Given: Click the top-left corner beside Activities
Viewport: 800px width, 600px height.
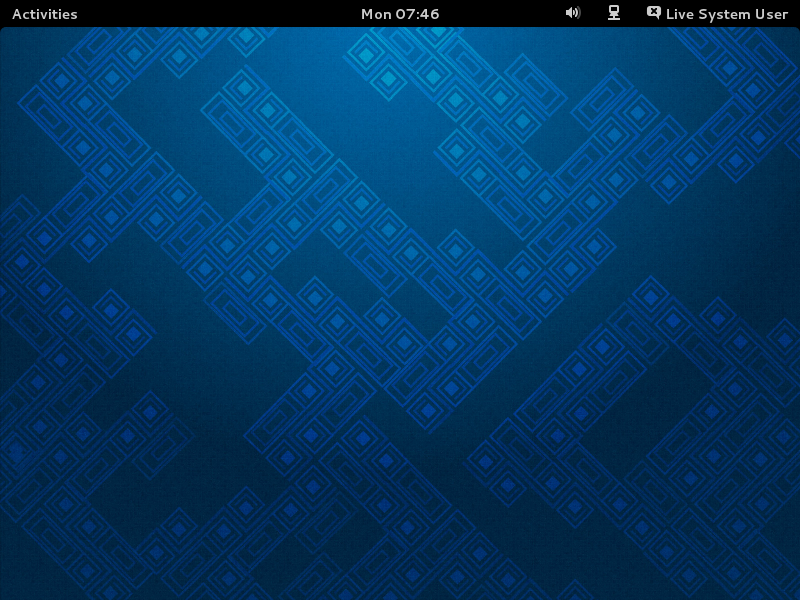Looking at the screenshot, I should tap(3, 3).
